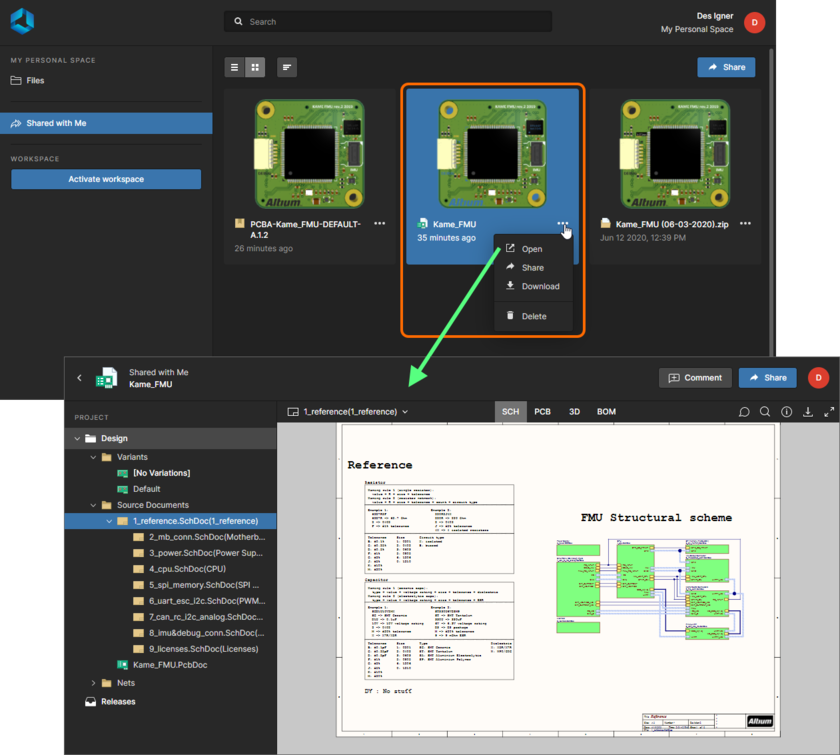Click the sort icon in the files toolbar
Image resolution: width=840 pixels, height=755 pixels.
pyautogui.click(x=287, y=67)
